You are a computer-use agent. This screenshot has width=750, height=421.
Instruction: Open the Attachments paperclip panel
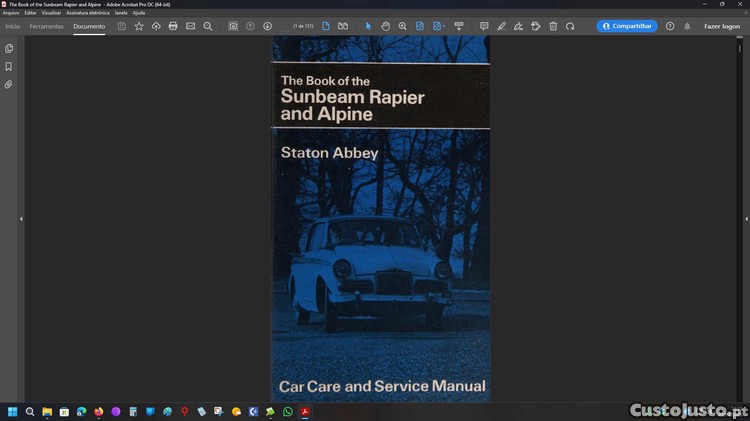coord(9,85)
